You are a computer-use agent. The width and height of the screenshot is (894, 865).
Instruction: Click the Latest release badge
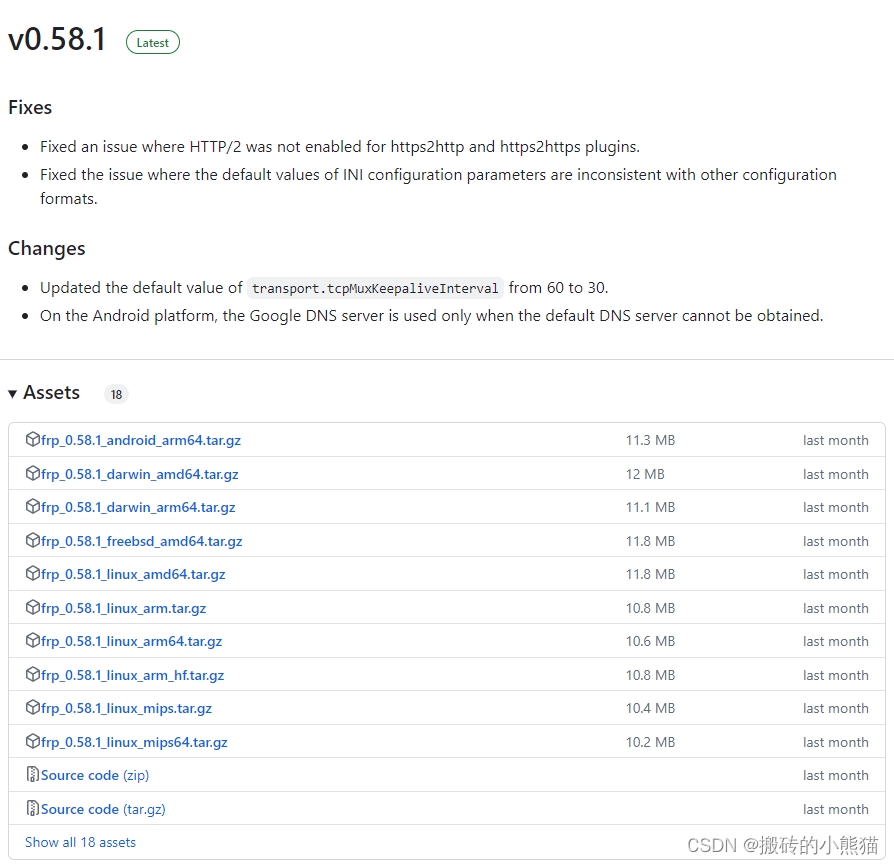coord(152,42)
